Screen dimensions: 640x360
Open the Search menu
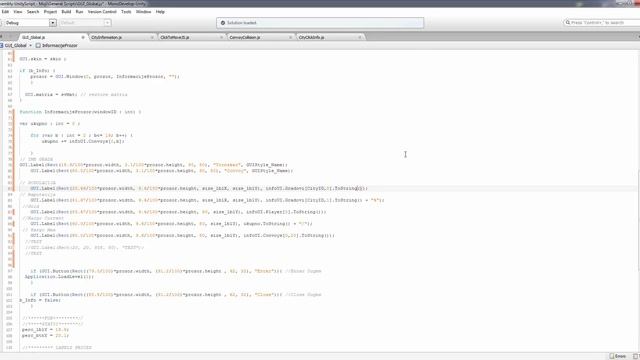pyautogui.click(x=33, y=12)
